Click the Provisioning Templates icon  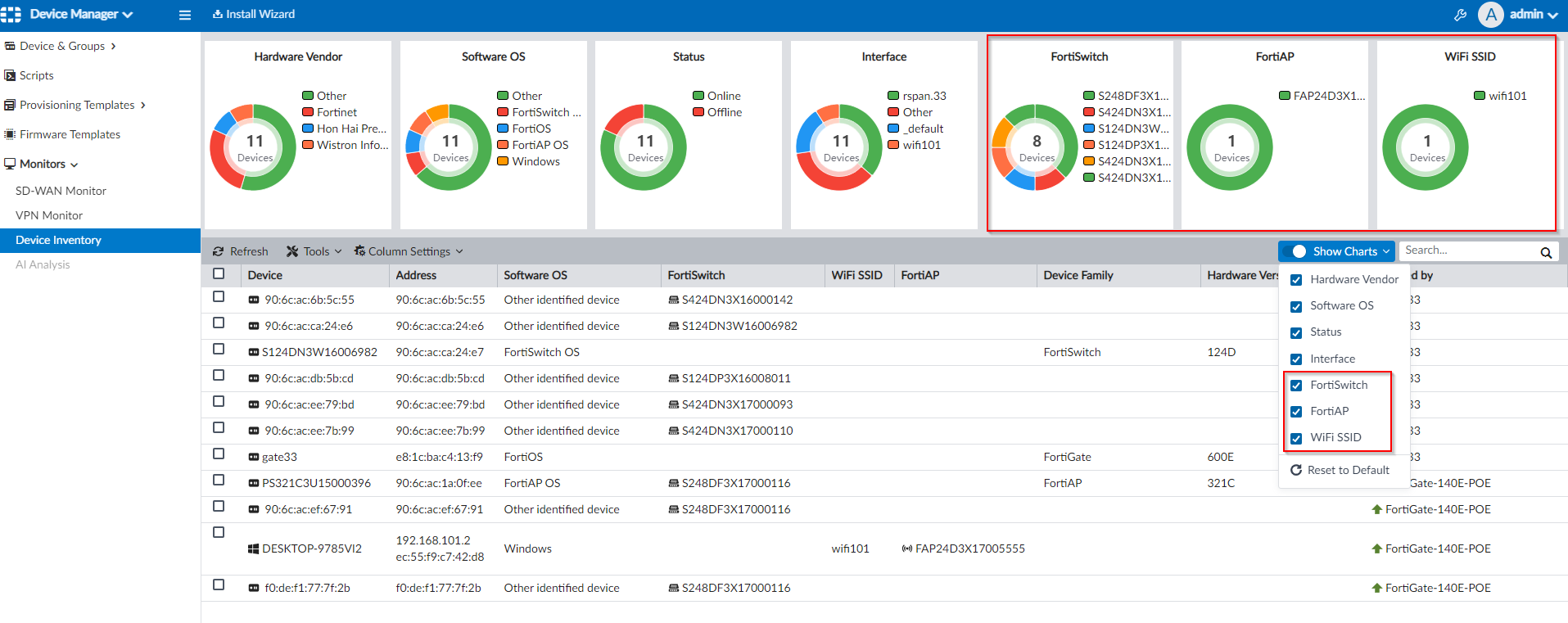pos(10,105)
